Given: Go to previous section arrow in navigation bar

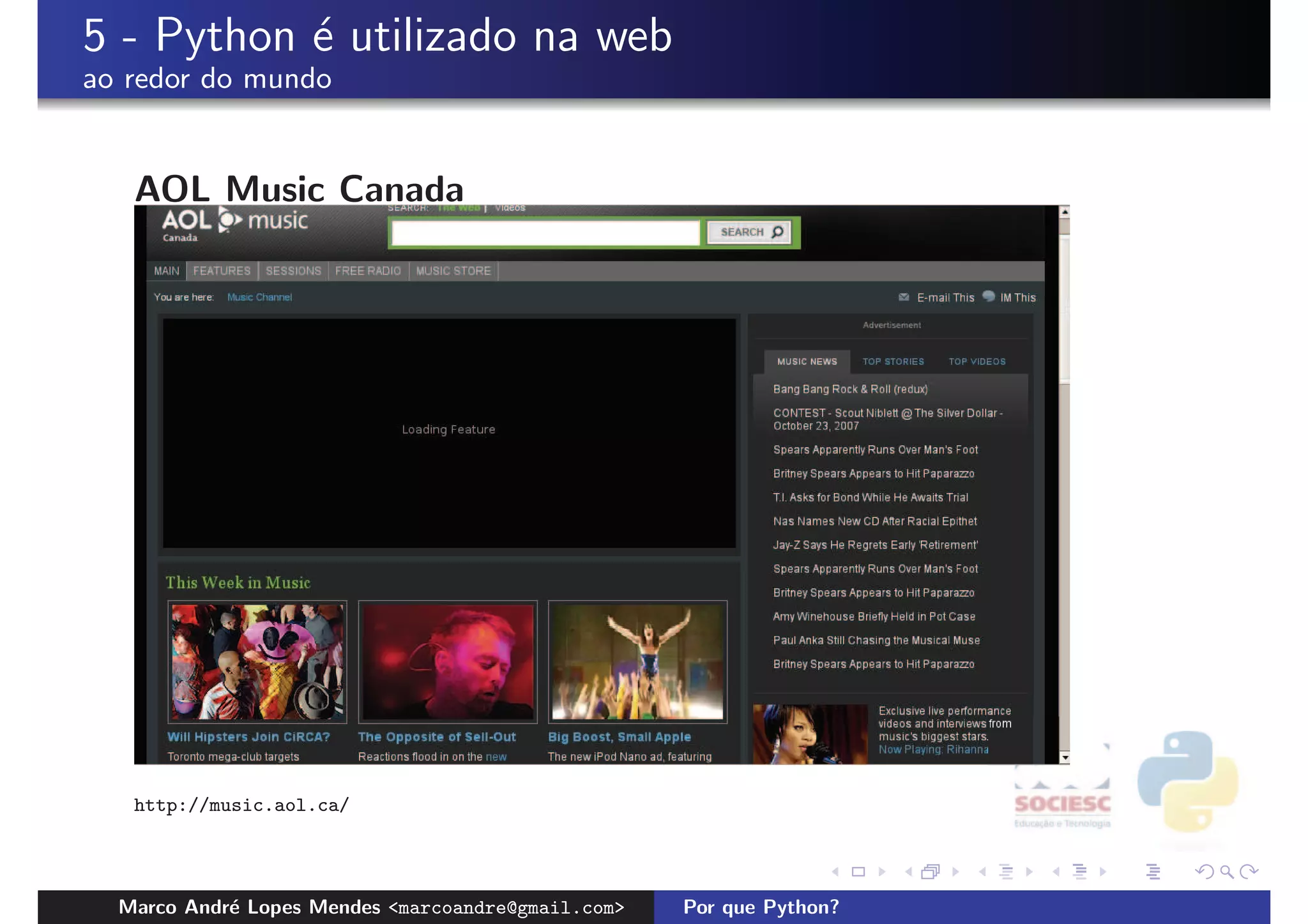Looking at the screenshot, I should tap(1056, 872).
